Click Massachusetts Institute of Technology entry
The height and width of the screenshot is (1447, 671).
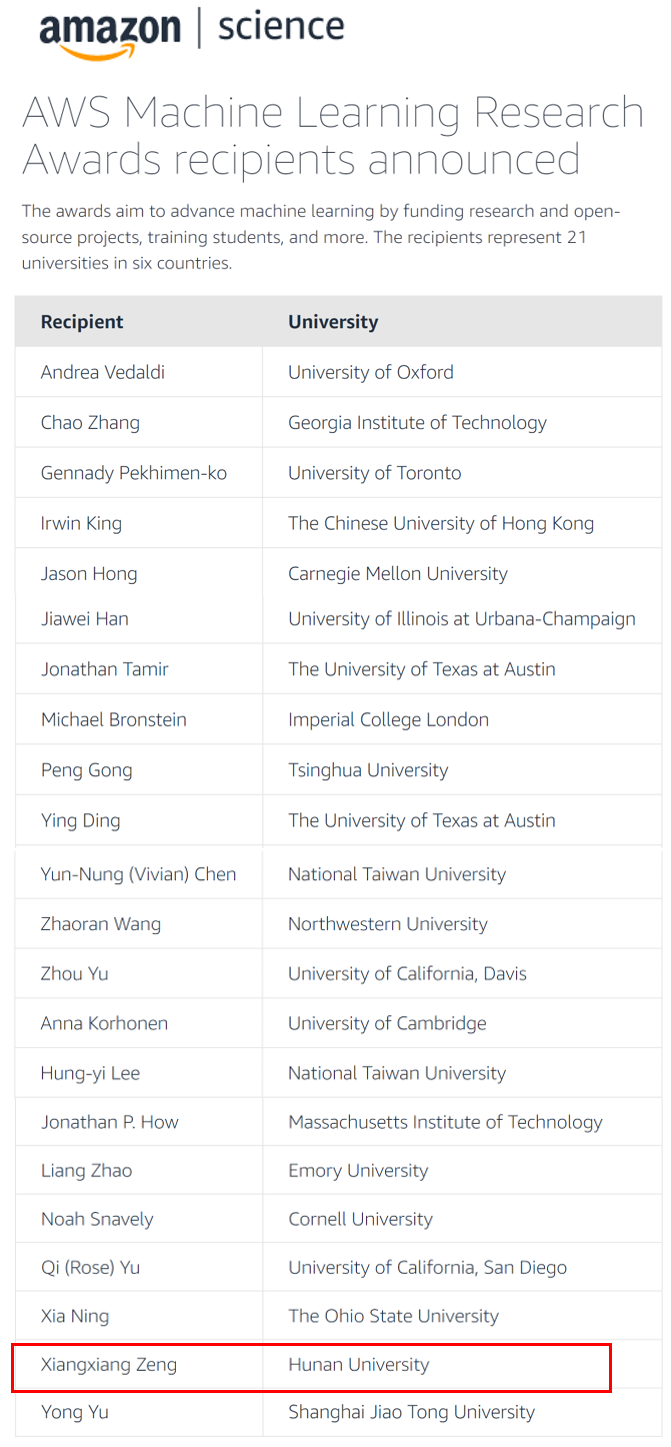[x=446, y=1122]
